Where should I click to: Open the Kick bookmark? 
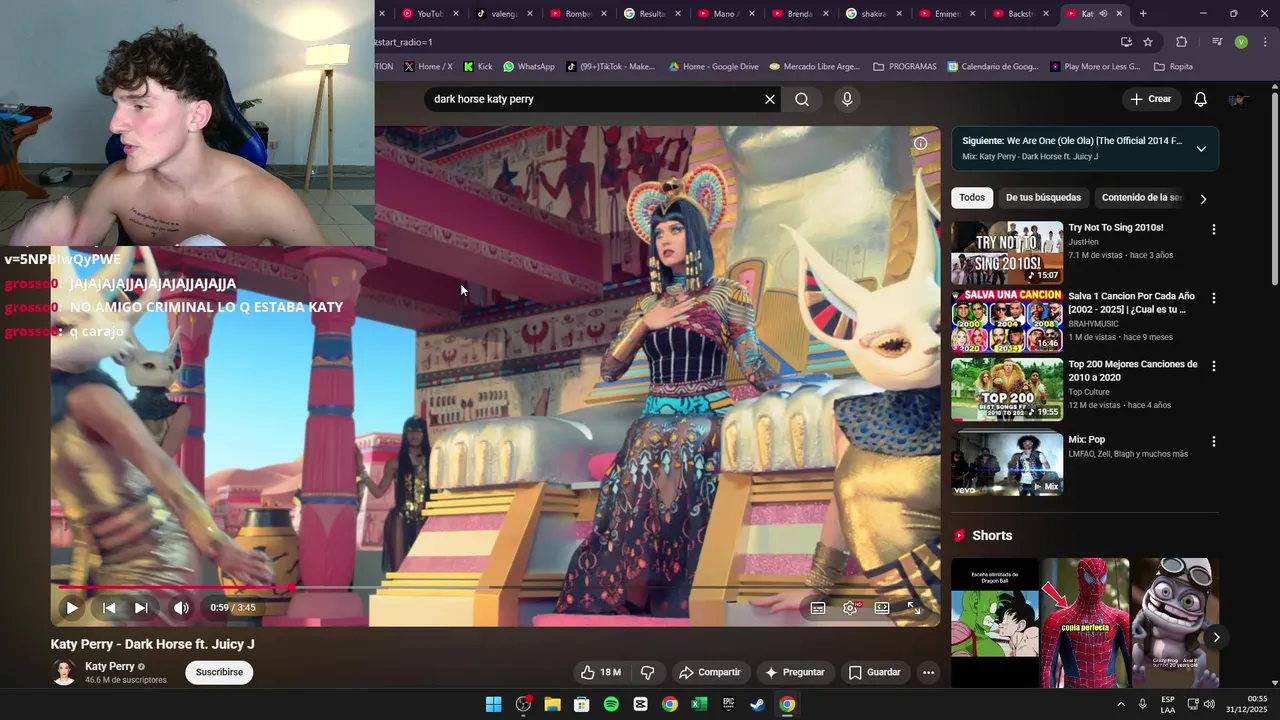[478, 66]
